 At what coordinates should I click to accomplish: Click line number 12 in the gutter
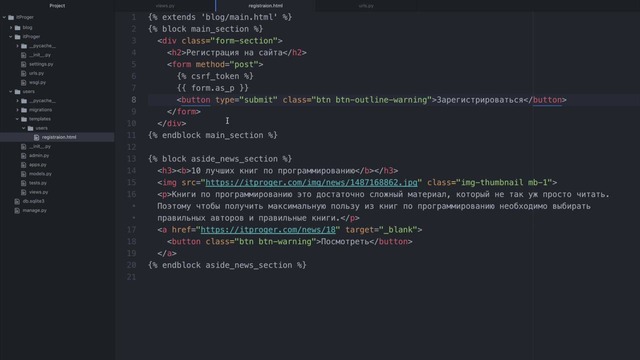point(131,147)
